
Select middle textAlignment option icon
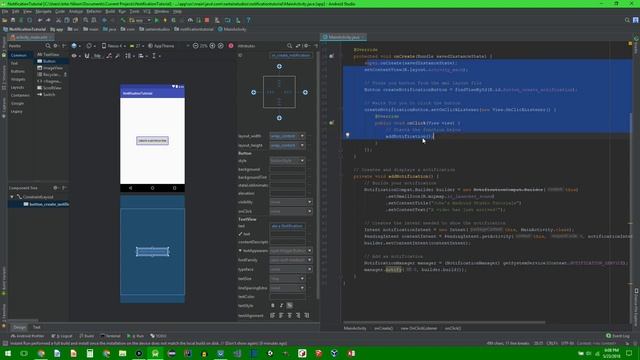tap(289, 316)
